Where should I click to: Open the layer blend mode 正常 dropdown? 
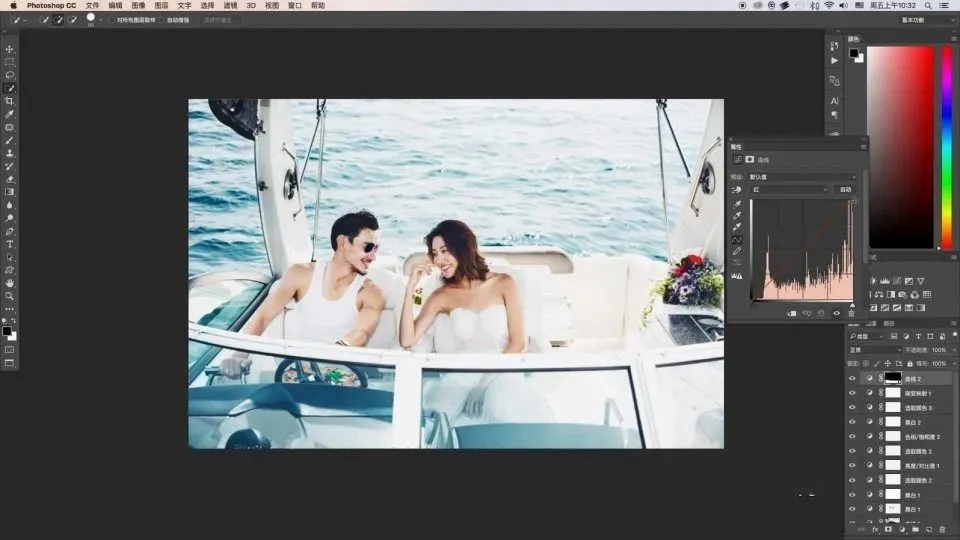click(x=872, y=350)
